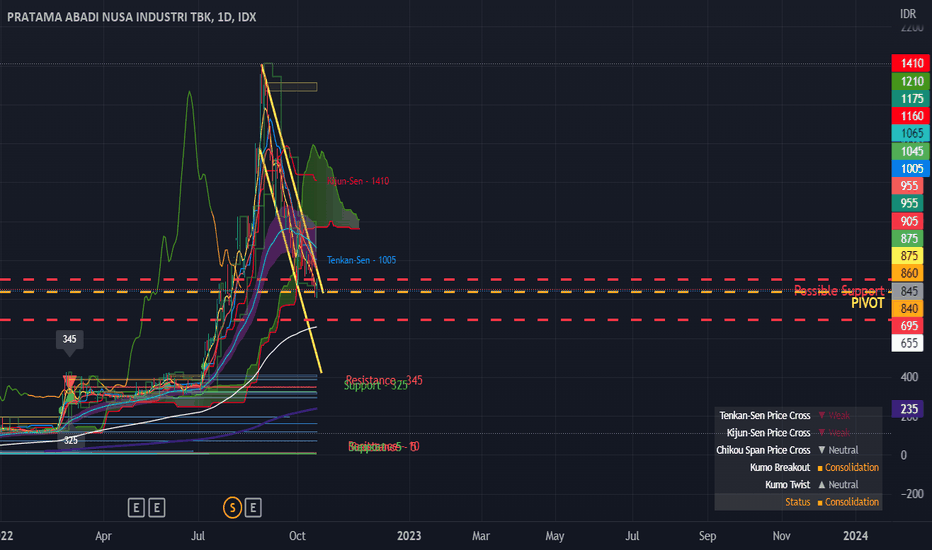932x550 pixels.
Task: Select the green 1210 price label
Action: pyautogui.click(x=911, y=81)
